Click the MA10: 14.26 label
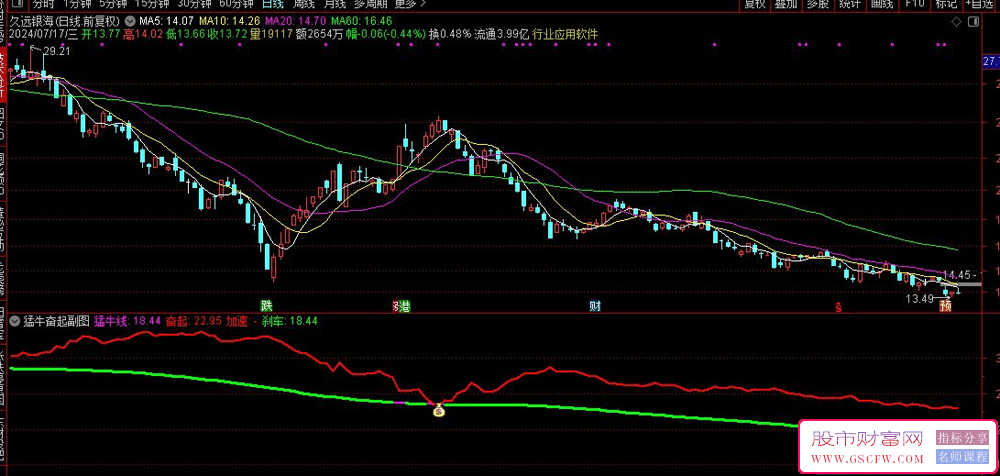 coord(228,20)
